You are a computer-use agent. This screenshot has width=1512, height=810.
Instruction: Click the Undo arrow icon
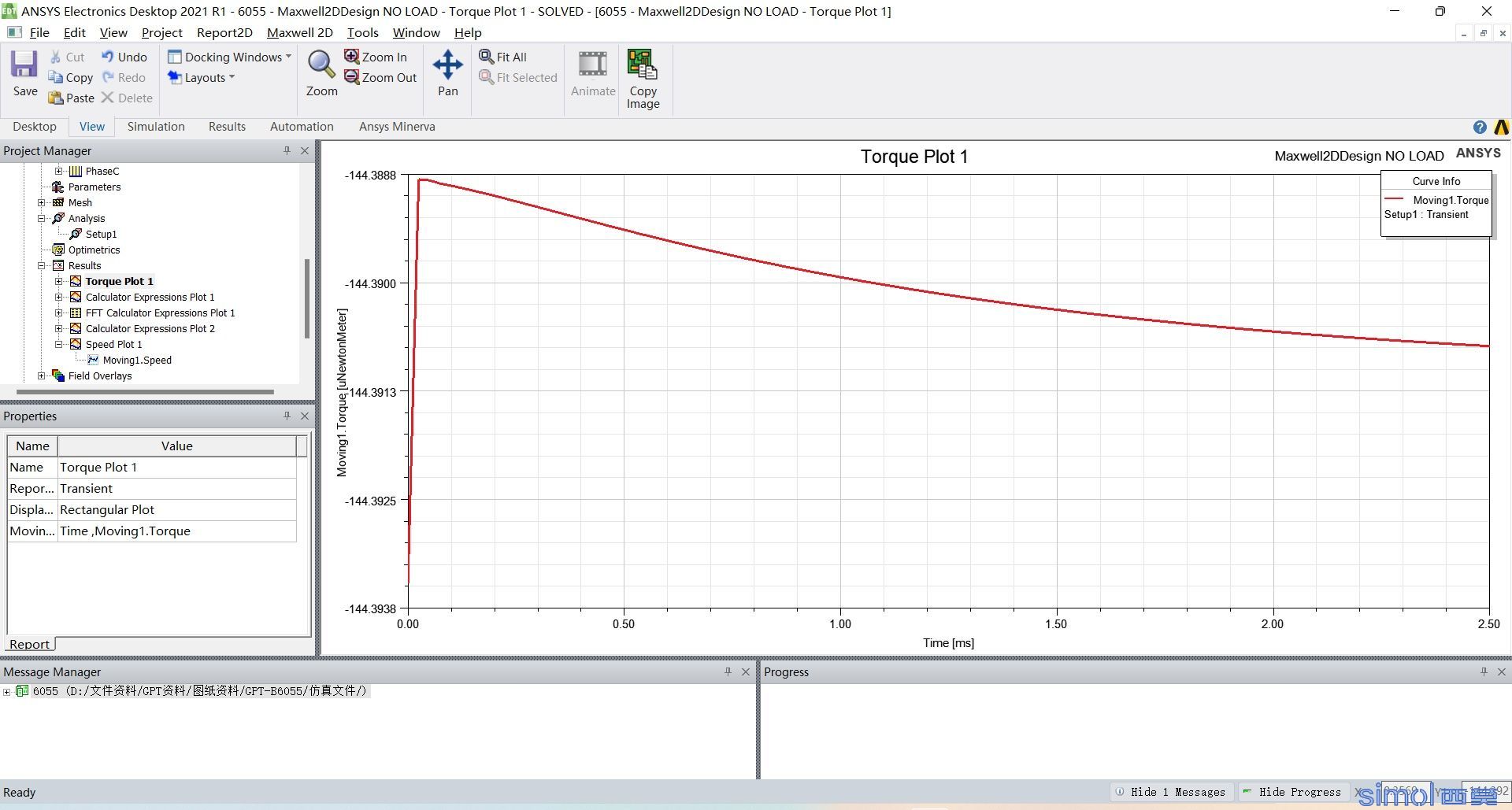[108, 57]
